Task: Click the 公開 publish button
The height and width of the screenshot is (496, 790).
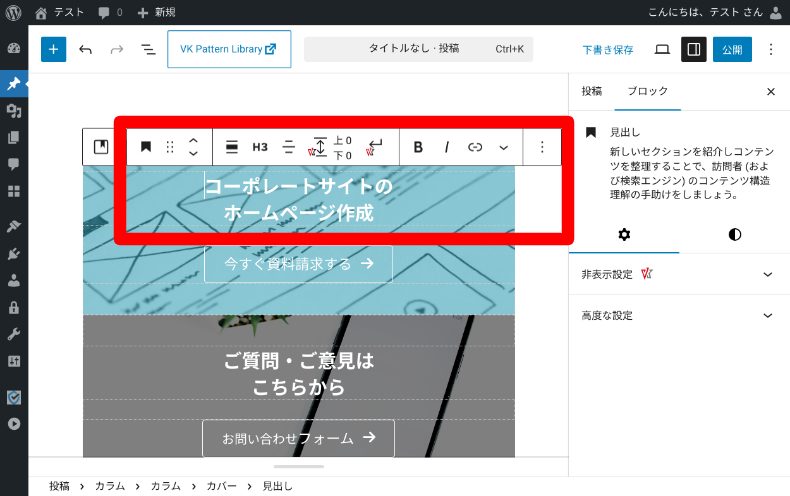Action: pos(732,49)
